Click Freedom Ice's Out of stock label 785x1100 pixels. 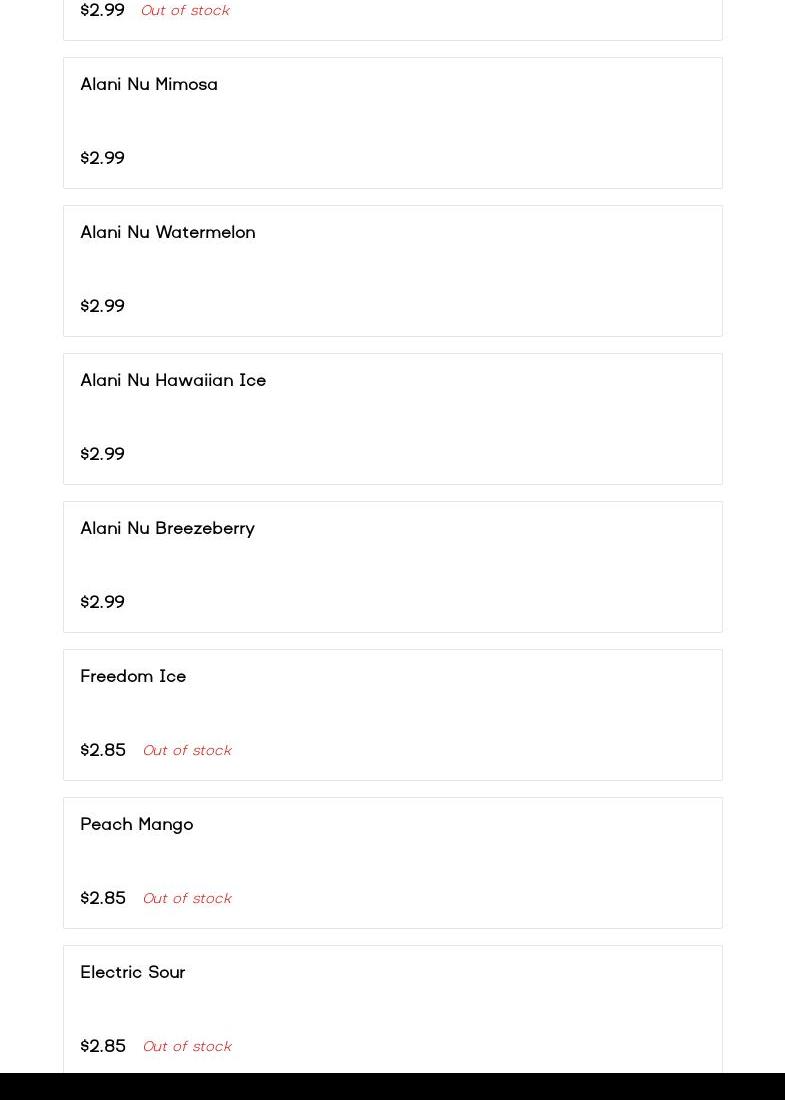tap(186, 751)
